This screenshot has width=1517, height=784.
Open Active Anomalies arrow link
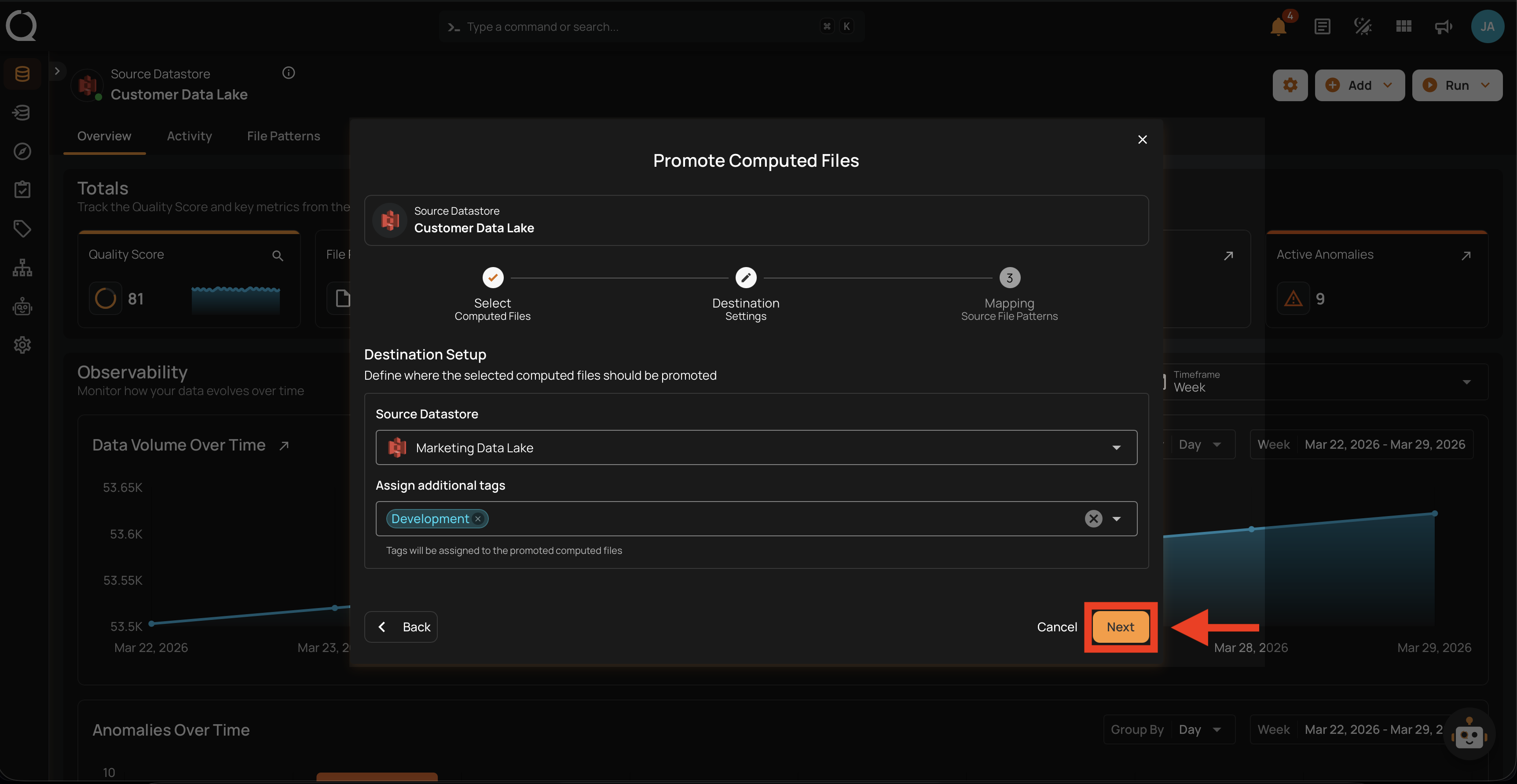point(1466,256)
